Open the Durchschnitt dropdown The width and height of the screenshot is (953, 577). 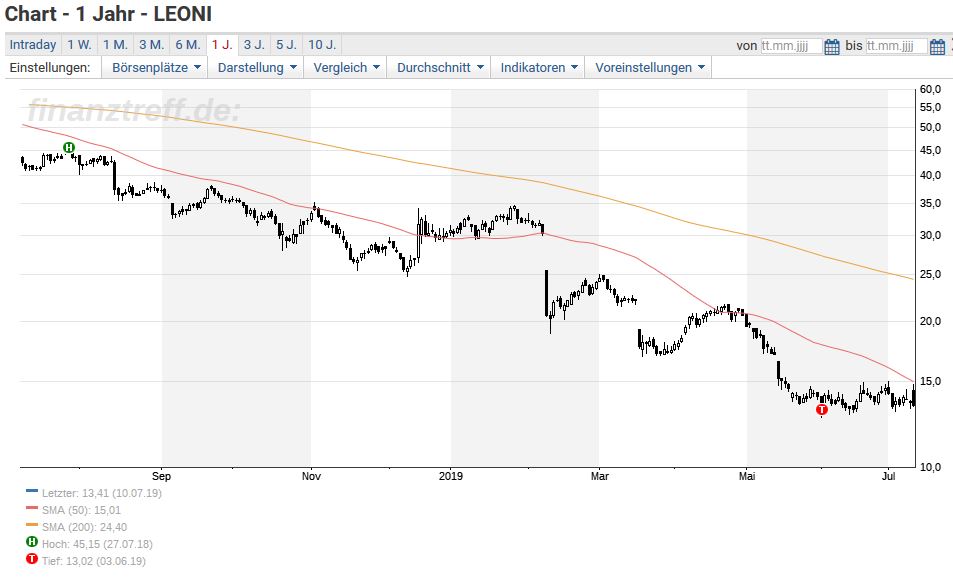pyautogui.click(x=440, y=67)
